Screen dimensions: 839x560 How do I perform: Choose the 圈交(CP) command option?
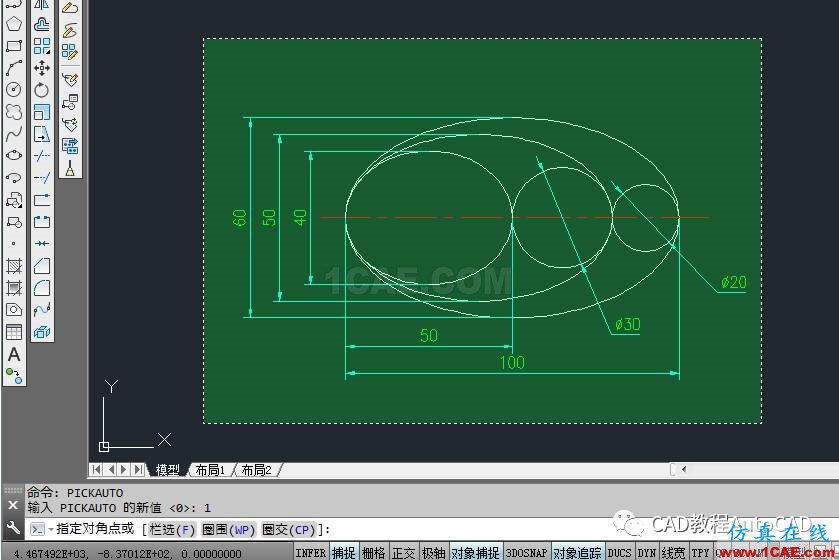tap(288, 530)
